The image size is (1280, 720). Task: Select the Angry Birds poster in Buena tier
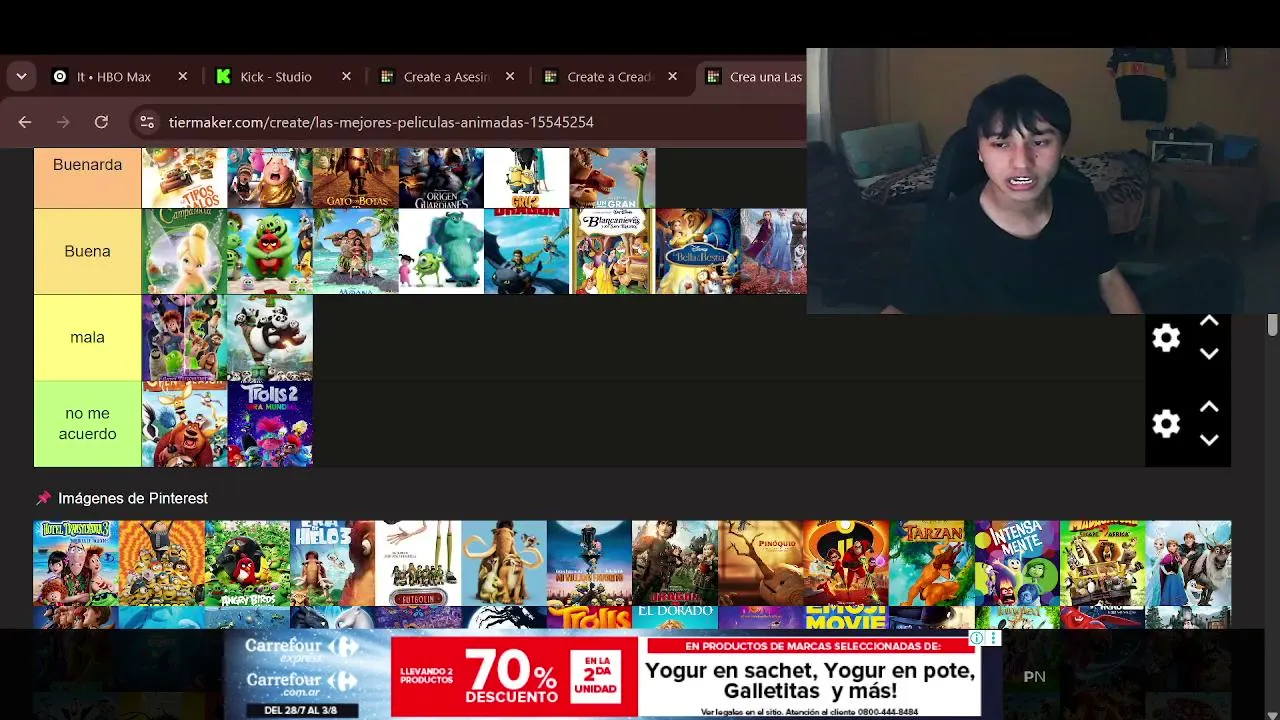click(270, 251)
